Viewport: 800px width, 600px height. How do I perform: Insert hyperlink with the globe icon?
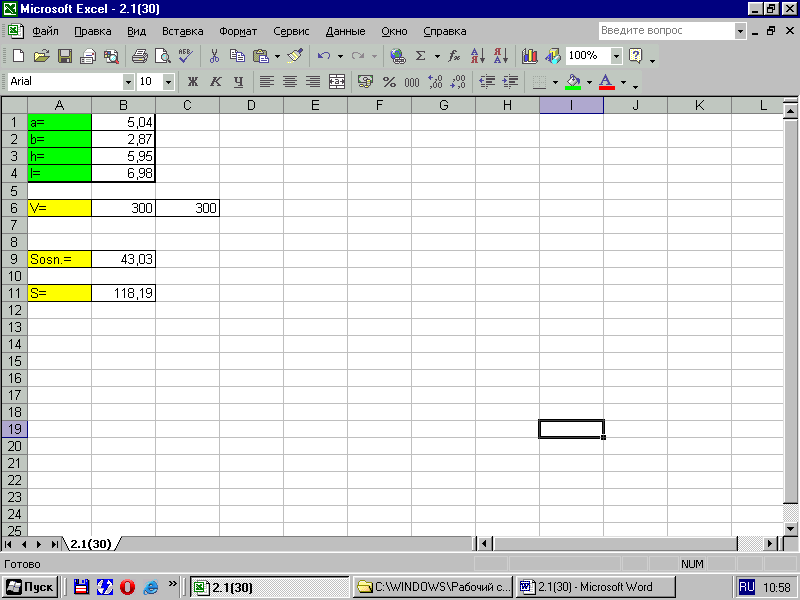tap(397, 56)
